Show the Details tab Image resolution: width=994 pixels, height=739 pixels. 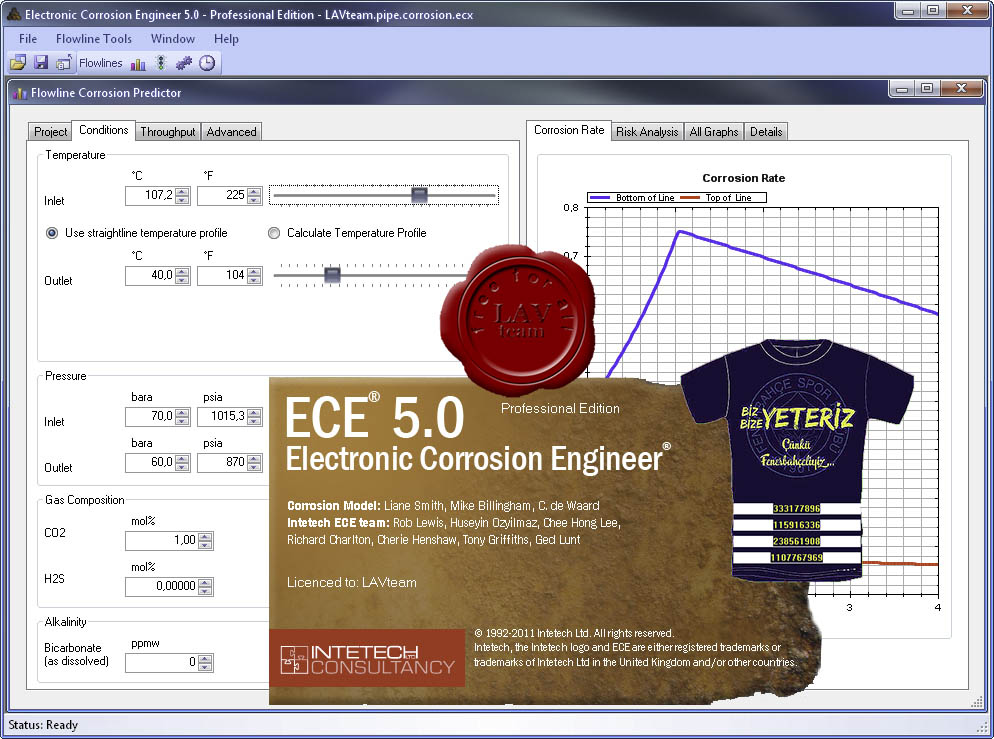(x=766, y=131)
